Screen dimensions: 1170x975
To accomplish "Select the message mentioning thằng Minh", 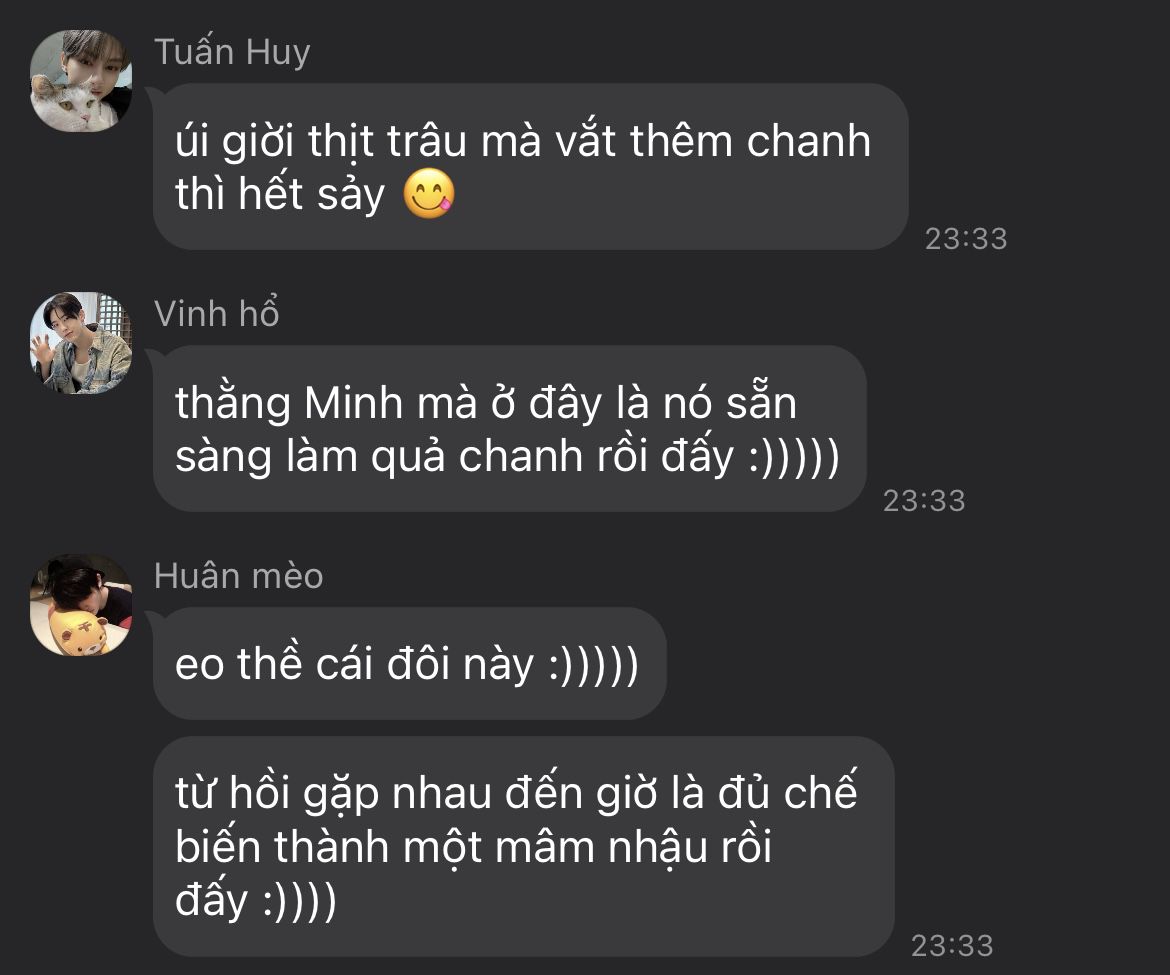I will tap(510, 428).
